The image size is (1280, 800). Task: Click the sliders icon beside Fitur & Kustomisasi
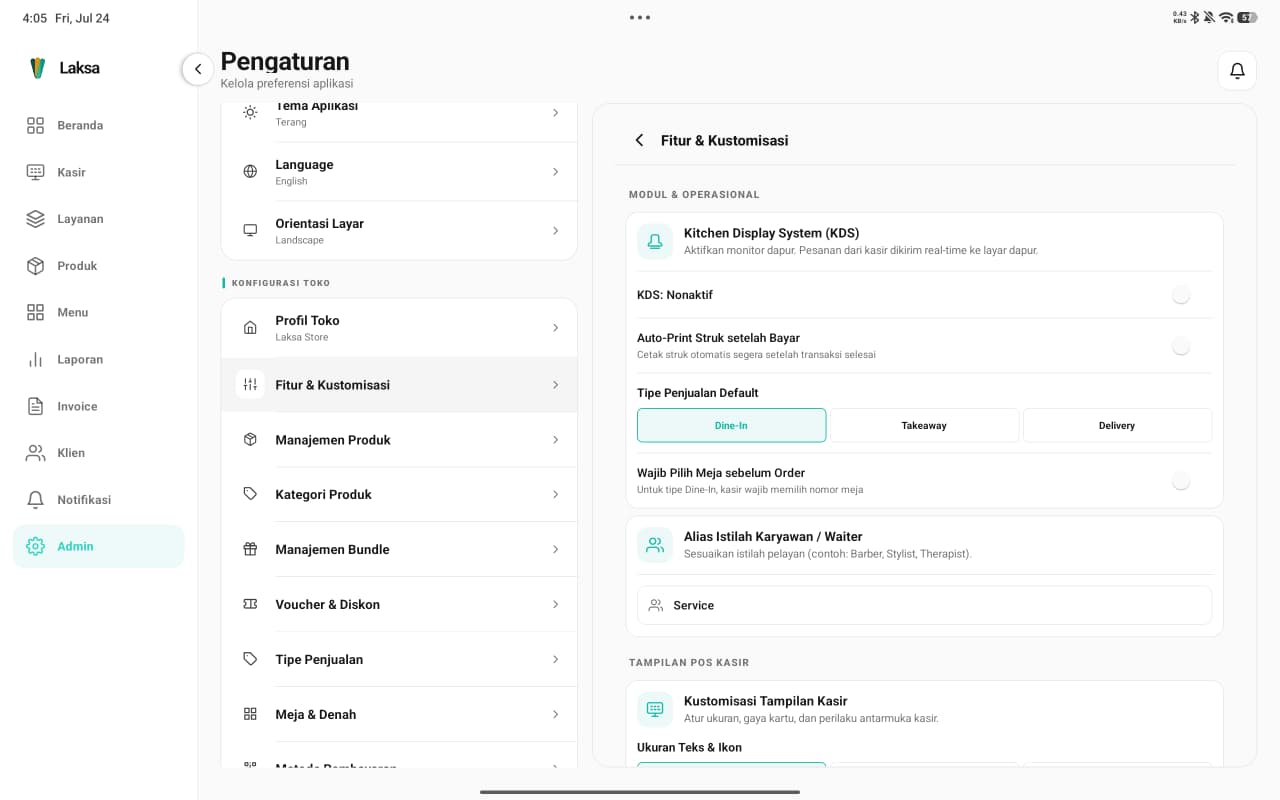pyautogui.click(x=250, y=385)
